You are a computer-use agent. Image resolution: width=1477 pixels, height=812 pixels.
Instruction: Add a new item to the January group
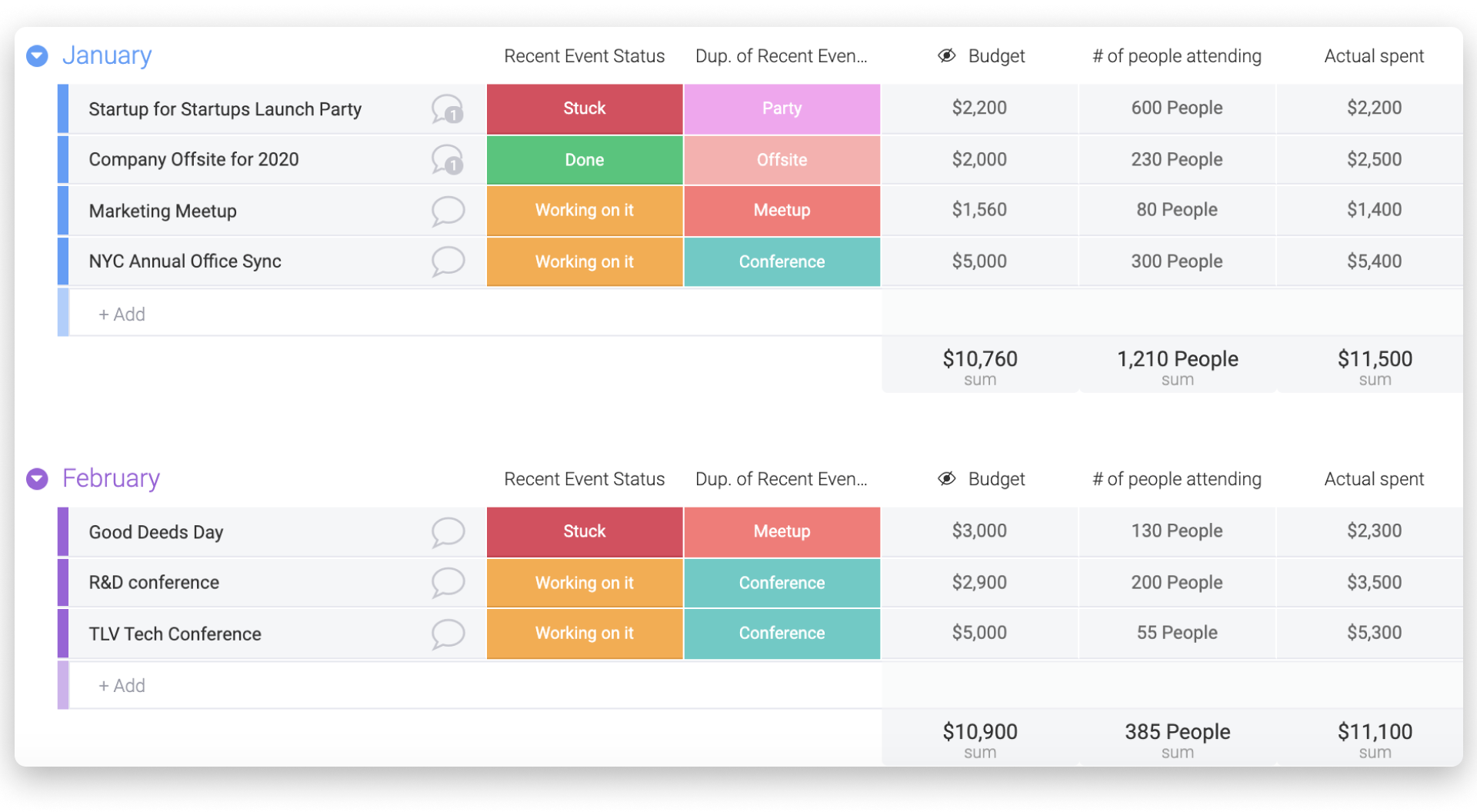[x=122, y=314]
